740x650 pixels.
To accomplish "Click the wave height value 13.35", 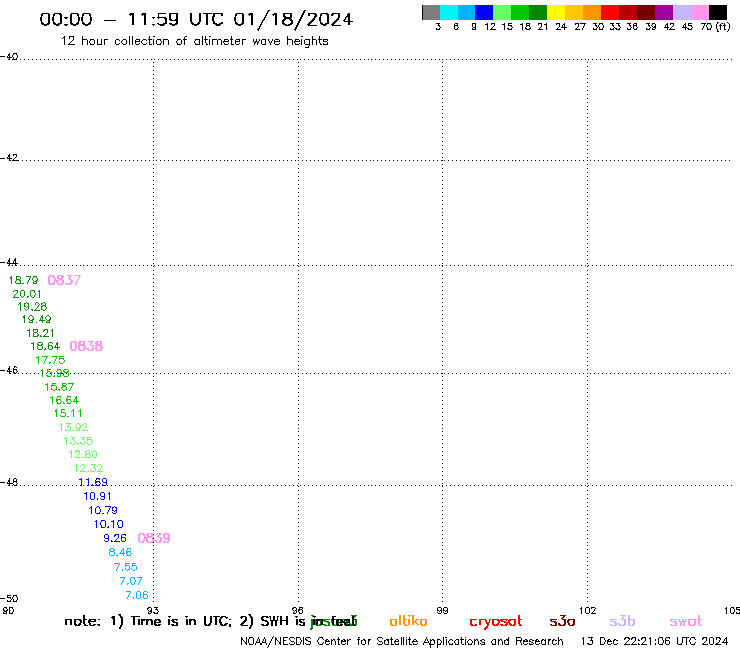I will [78, 441].
